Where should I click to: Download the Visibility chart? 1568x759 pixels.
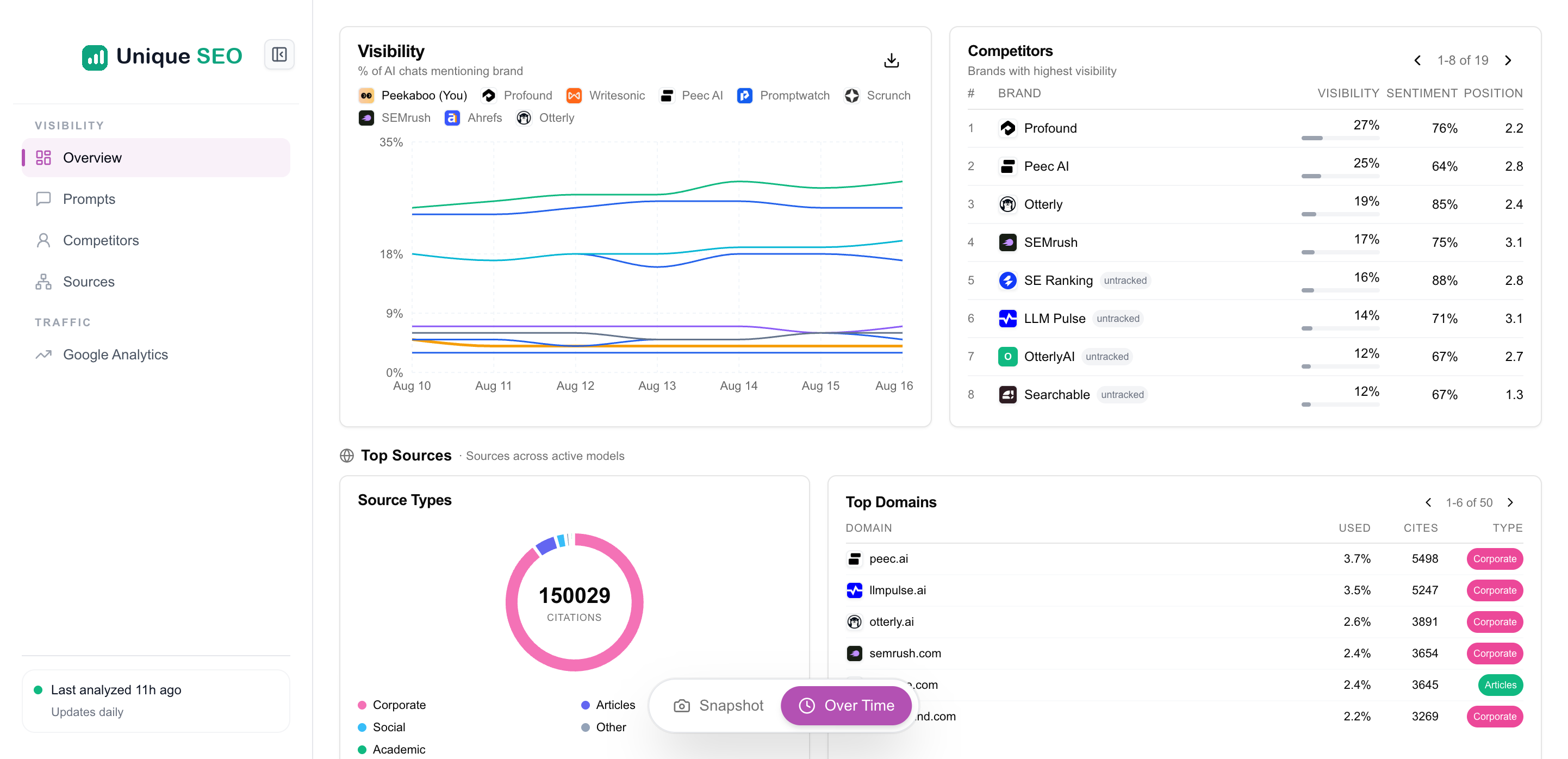tap(891, 60)
